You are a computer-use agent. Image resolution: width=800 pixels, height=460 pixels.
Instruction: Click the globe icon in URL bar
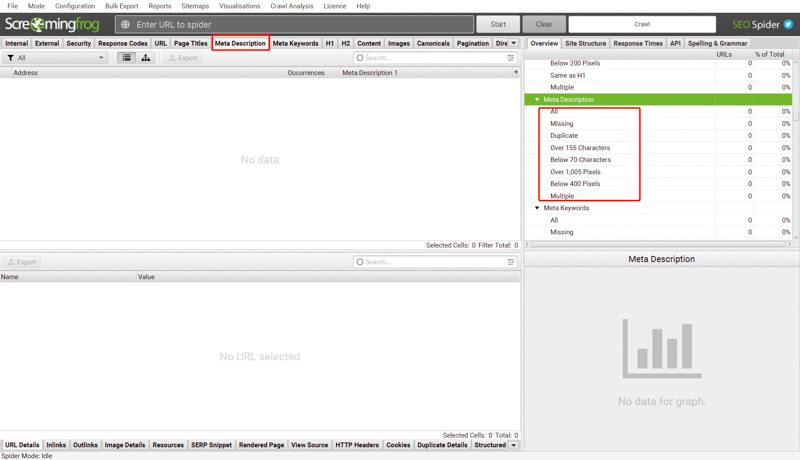point(125,24)
